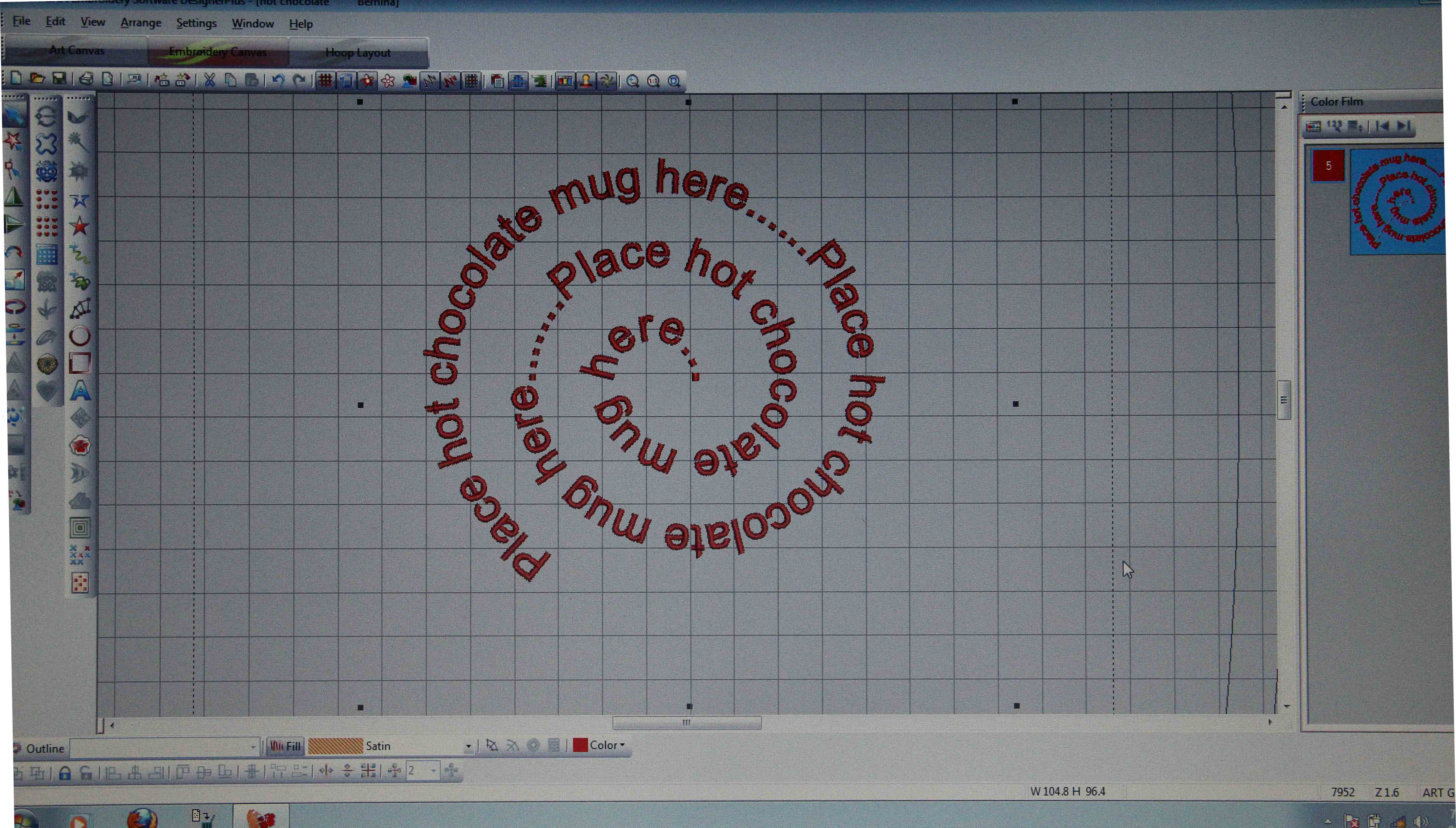The image size is (1456, 828).
Task: Click the Cut scissors icon
Action: pos(210,80)
